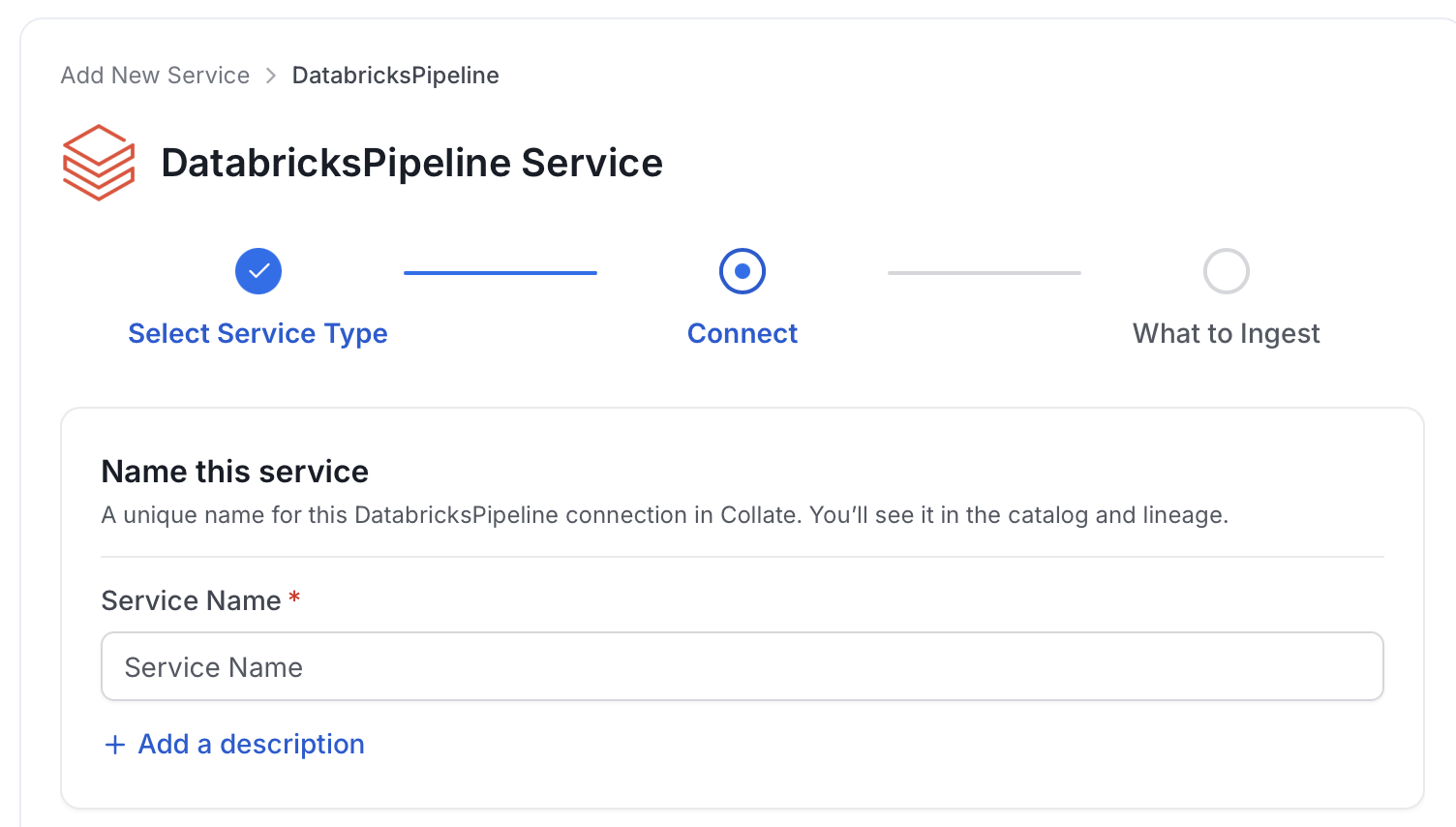The image size is (1456, 827).
Task: Click the unique name helper description text
Action: coord(665,515)
